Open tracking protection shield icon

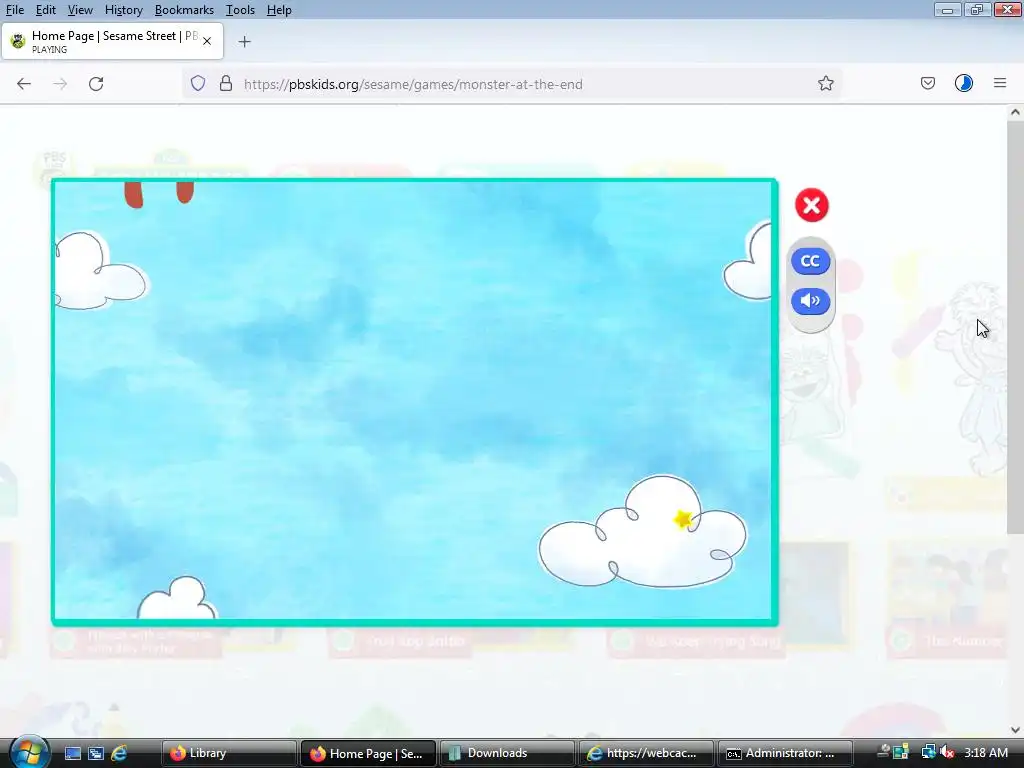[198, 84]
